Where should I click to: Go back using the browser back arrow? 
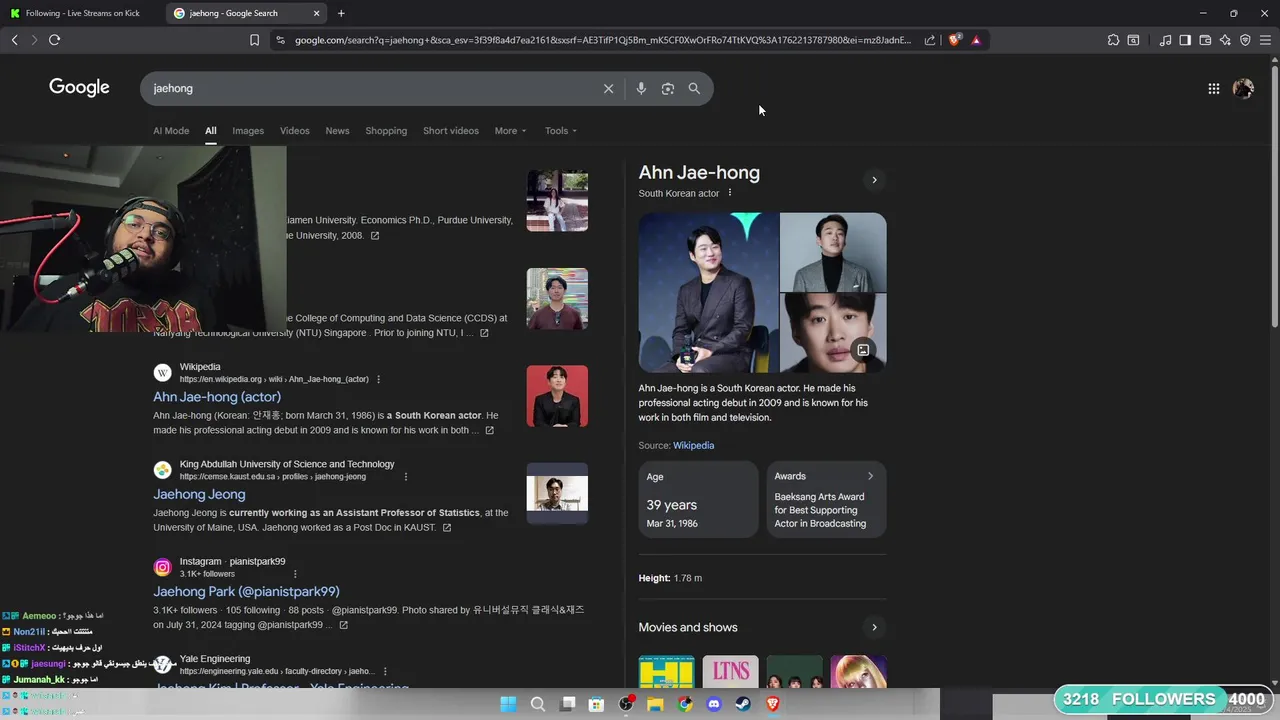coord(14,40)
